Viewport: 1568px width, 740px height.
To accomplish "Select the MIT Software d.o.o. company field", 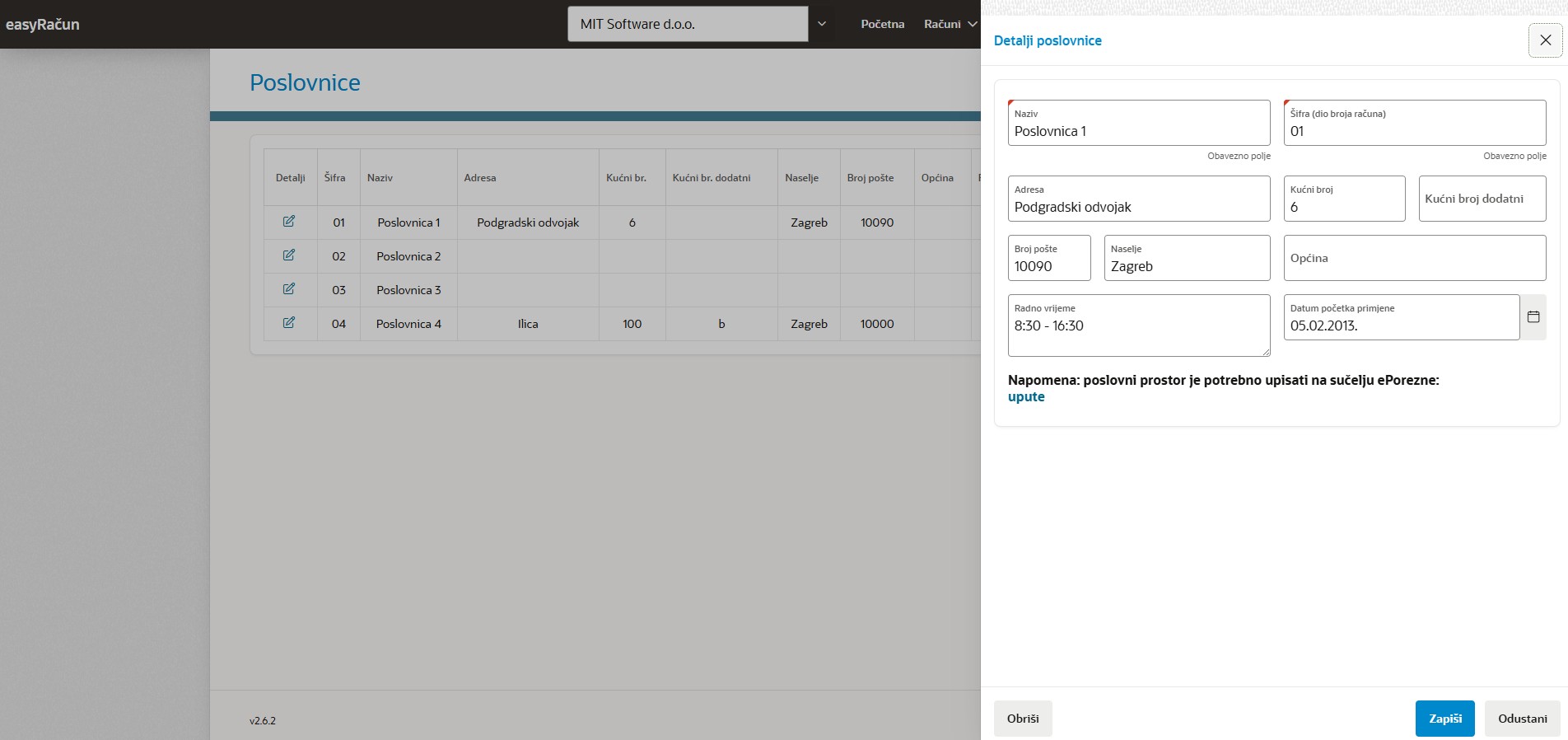I will click(x=687, y=24).
